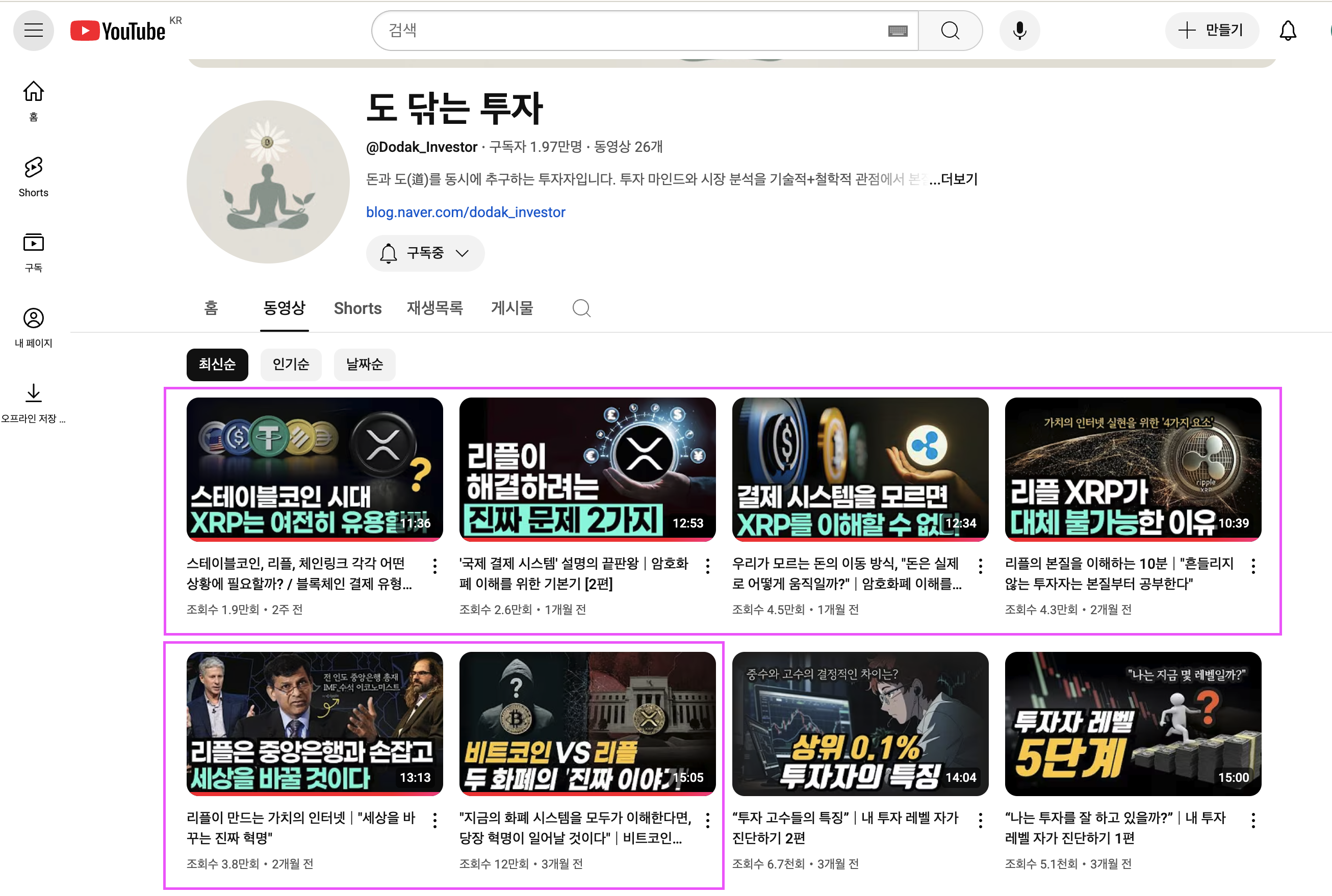Open the hamburger guide menu
This screenshot has height=896, width=1332.
tap(33, 30)
